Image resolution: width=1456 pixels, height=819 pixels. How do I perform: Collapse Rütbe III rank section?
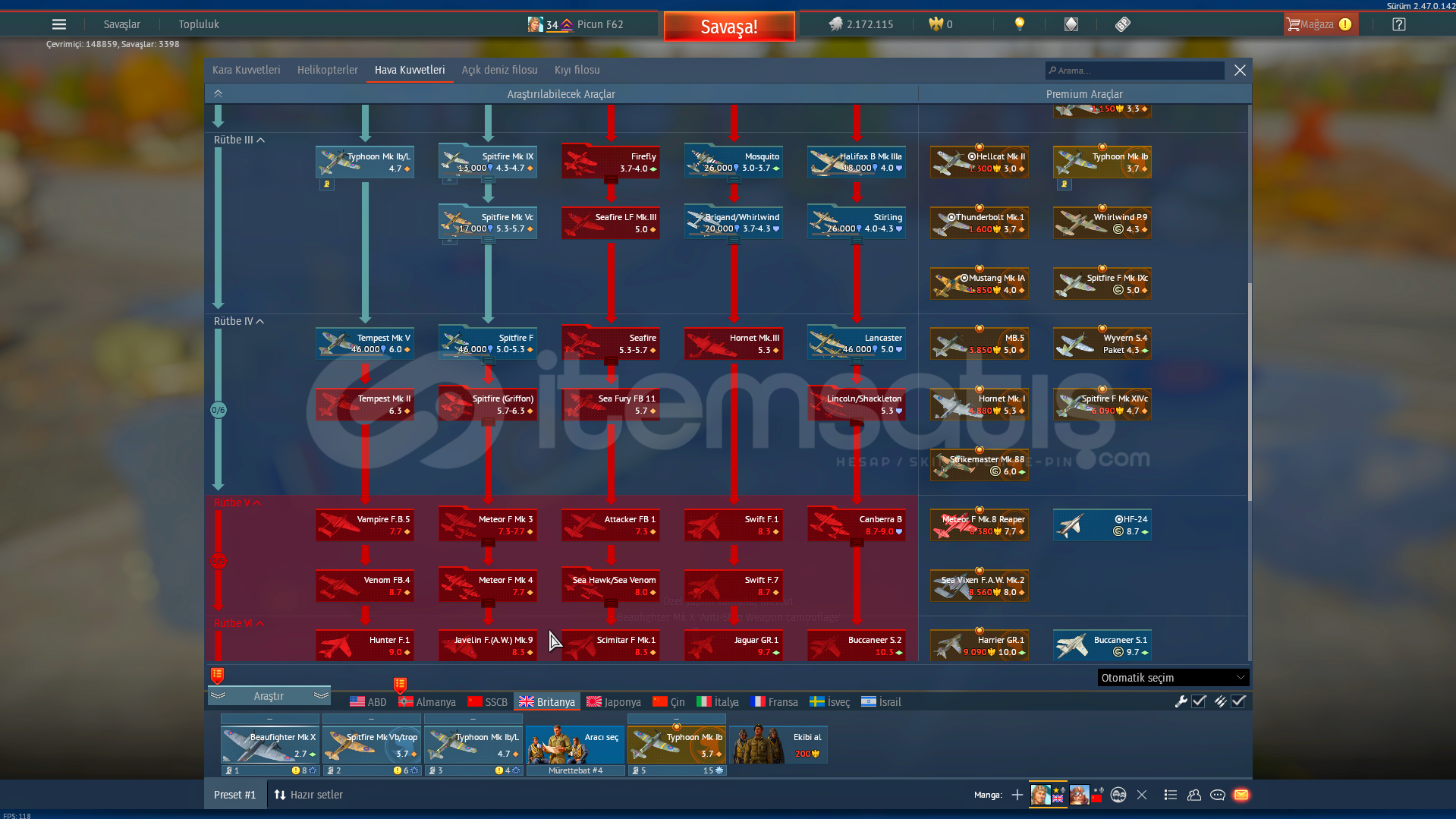239,140
